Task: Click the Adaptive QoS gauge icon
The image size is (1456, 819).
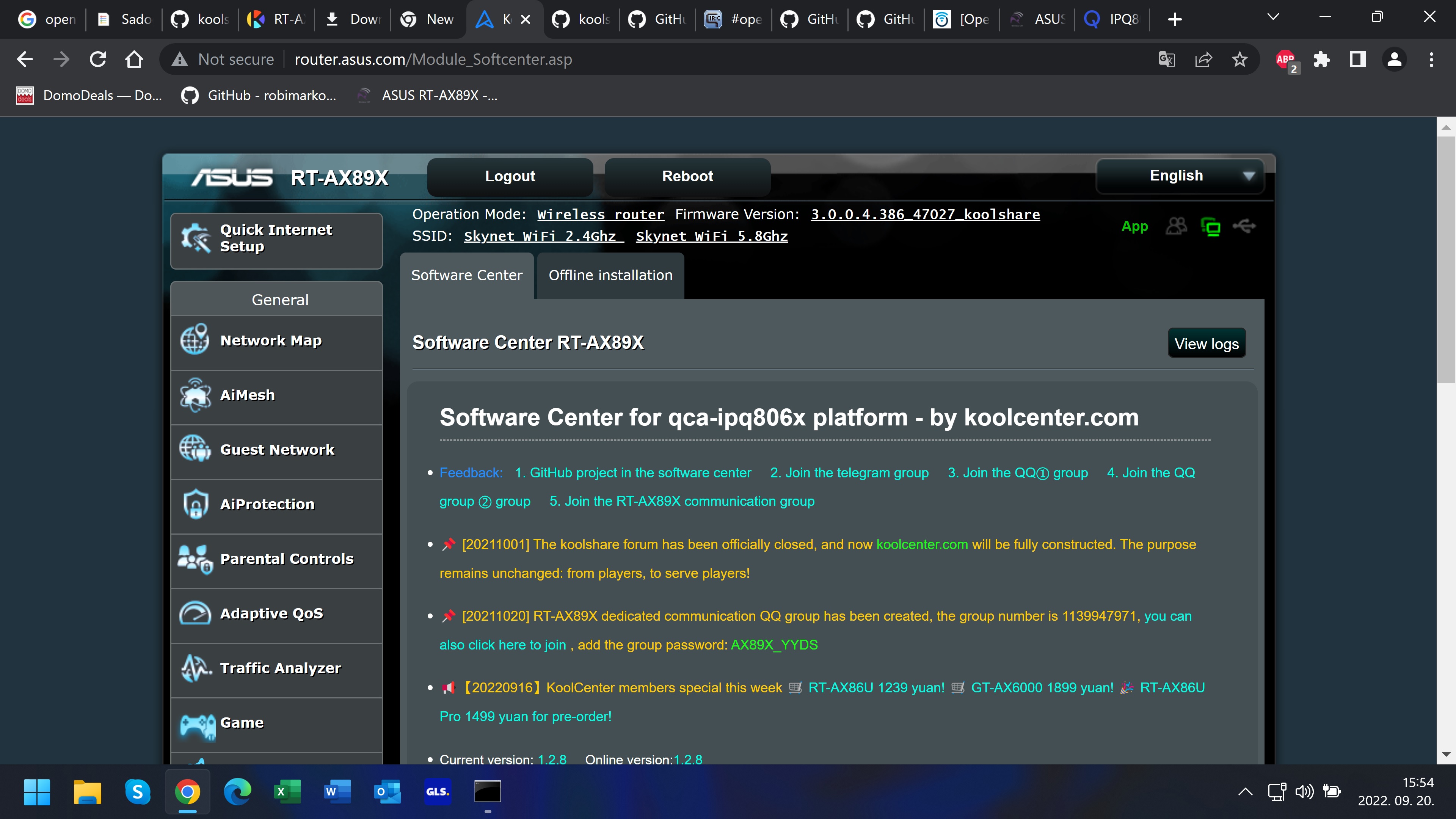Action: (x=195, y=613)
